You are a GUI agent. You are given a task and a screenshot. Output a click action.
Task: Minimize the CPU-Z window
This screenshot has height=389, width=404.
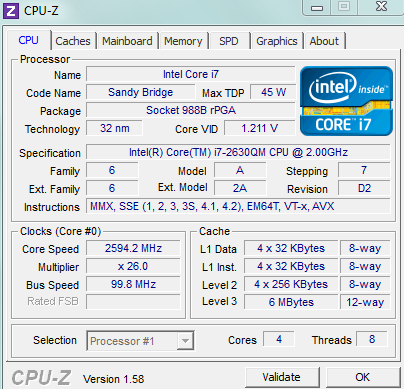click(317, 7)
